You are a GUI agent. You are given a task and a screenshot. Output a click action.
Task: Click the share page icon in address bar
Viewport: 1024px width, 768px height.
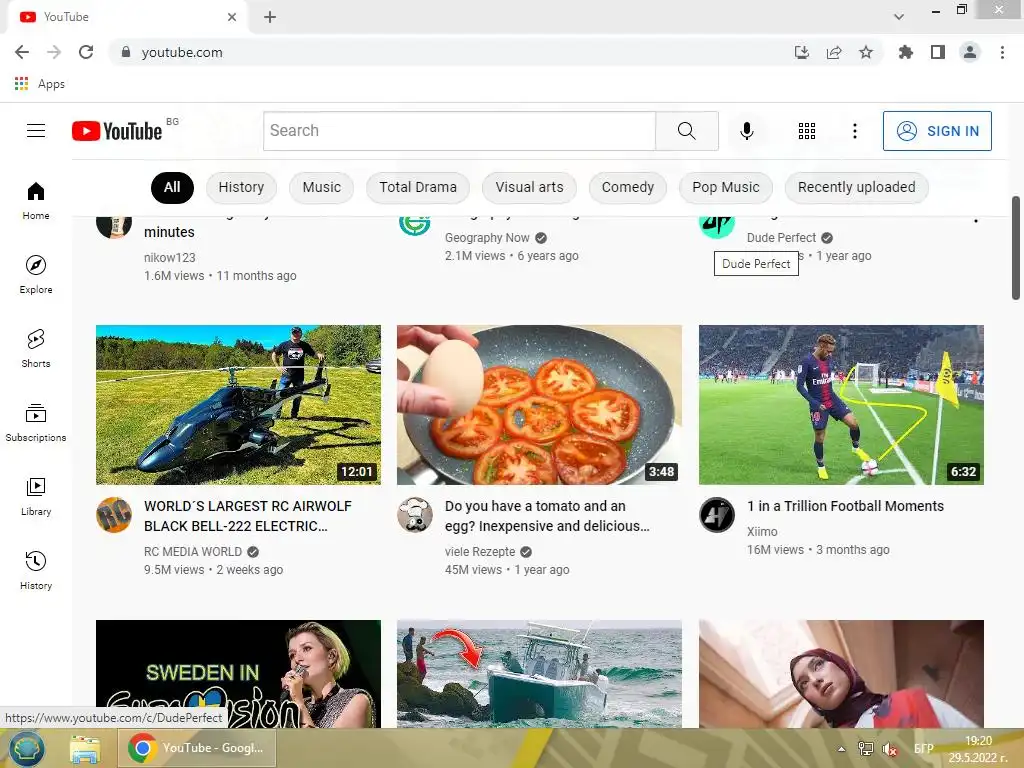click(x=833, y=52)
